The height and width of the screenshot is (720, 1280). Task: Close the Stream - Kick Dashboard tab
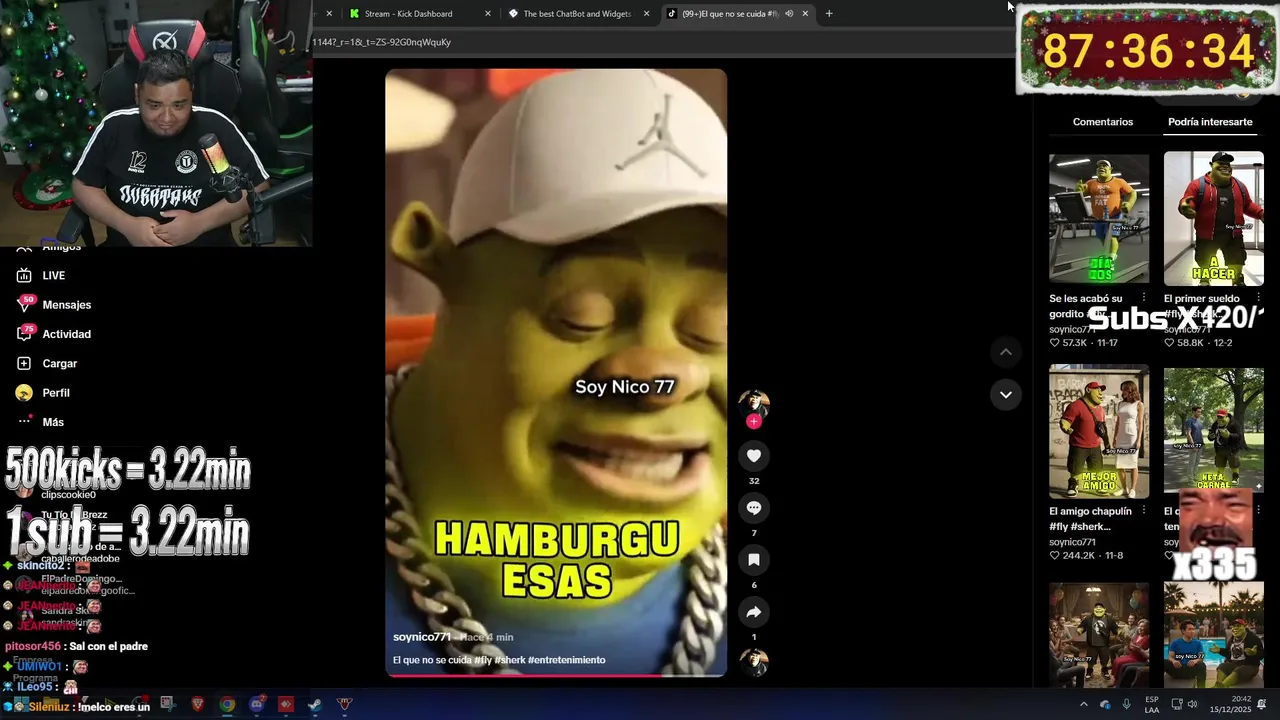click(488, 14)
